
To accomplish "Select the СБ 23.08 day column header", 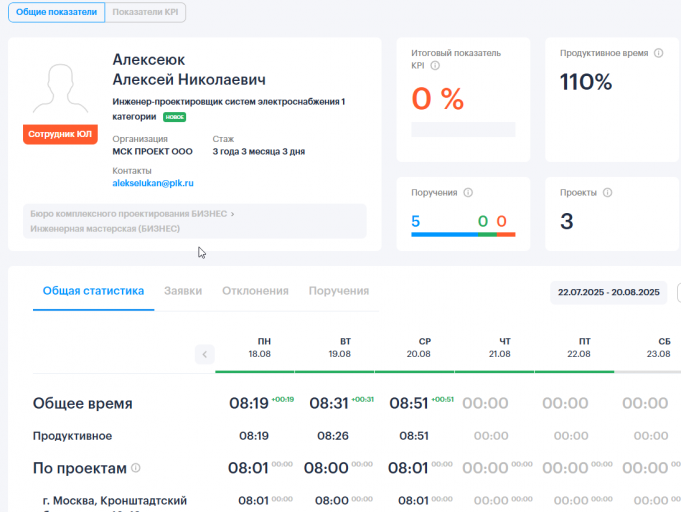I will click(x=658, y=348).
